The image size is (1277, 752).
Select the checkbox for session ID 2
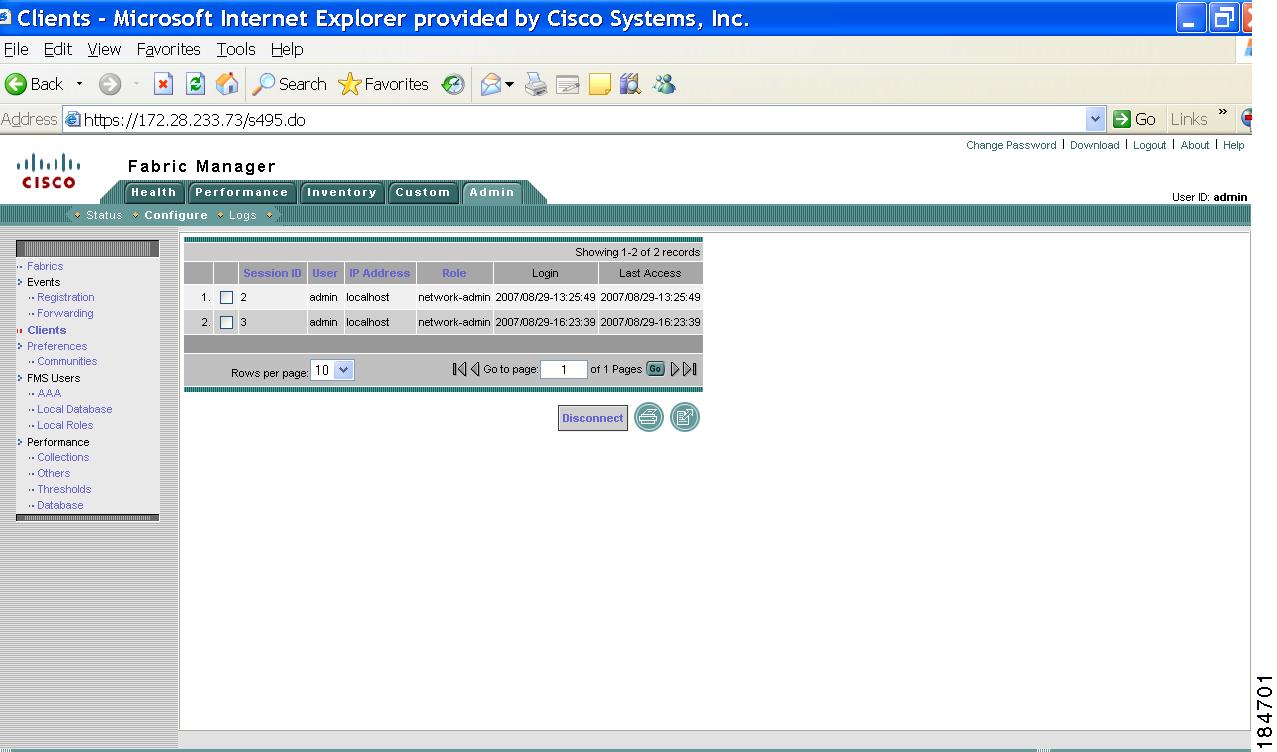pyautogui.click(x=226, y=297)
